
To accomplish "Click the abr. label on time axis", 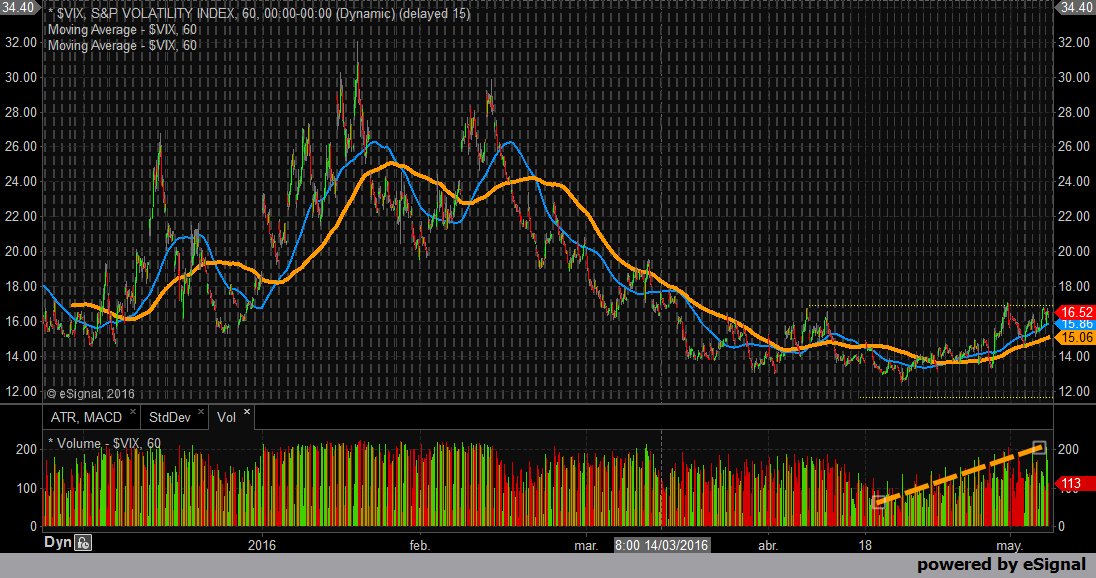I will (768, 545).
